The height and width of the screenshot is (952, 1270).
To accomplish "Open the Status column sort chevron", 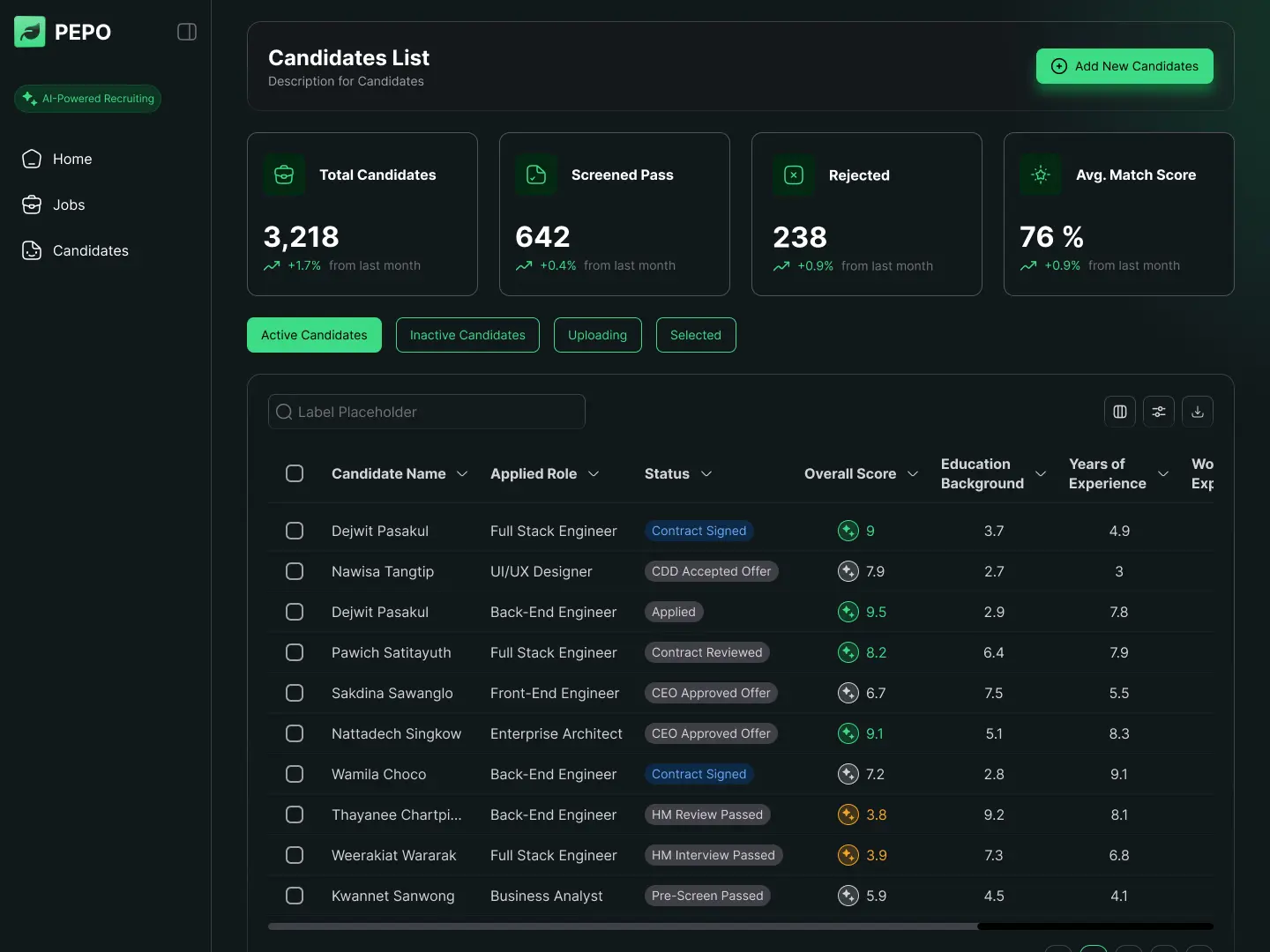I will (706, 474).
